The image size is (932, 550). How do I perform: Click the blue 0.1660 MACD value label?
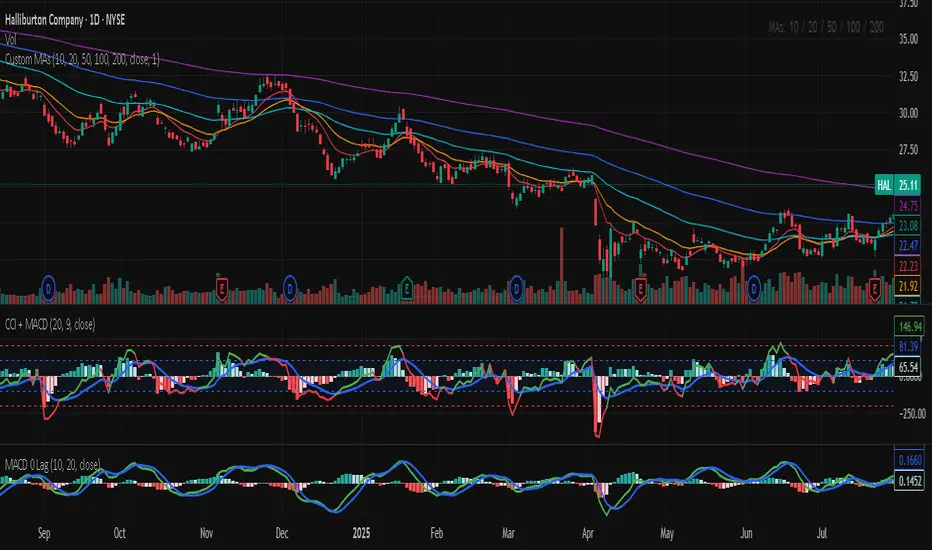pos(909,460)
